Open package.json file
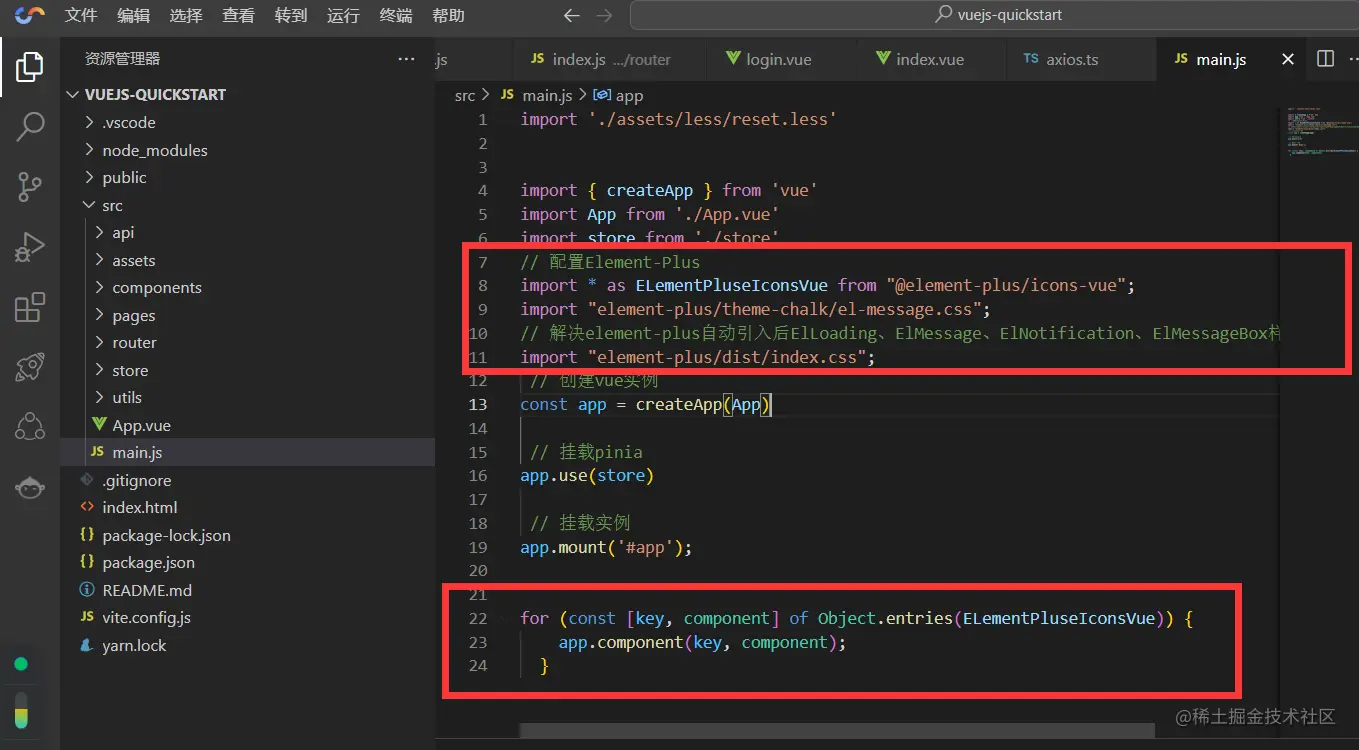The height and width of the screenshot is (750, 1359). tap(247, 562)
